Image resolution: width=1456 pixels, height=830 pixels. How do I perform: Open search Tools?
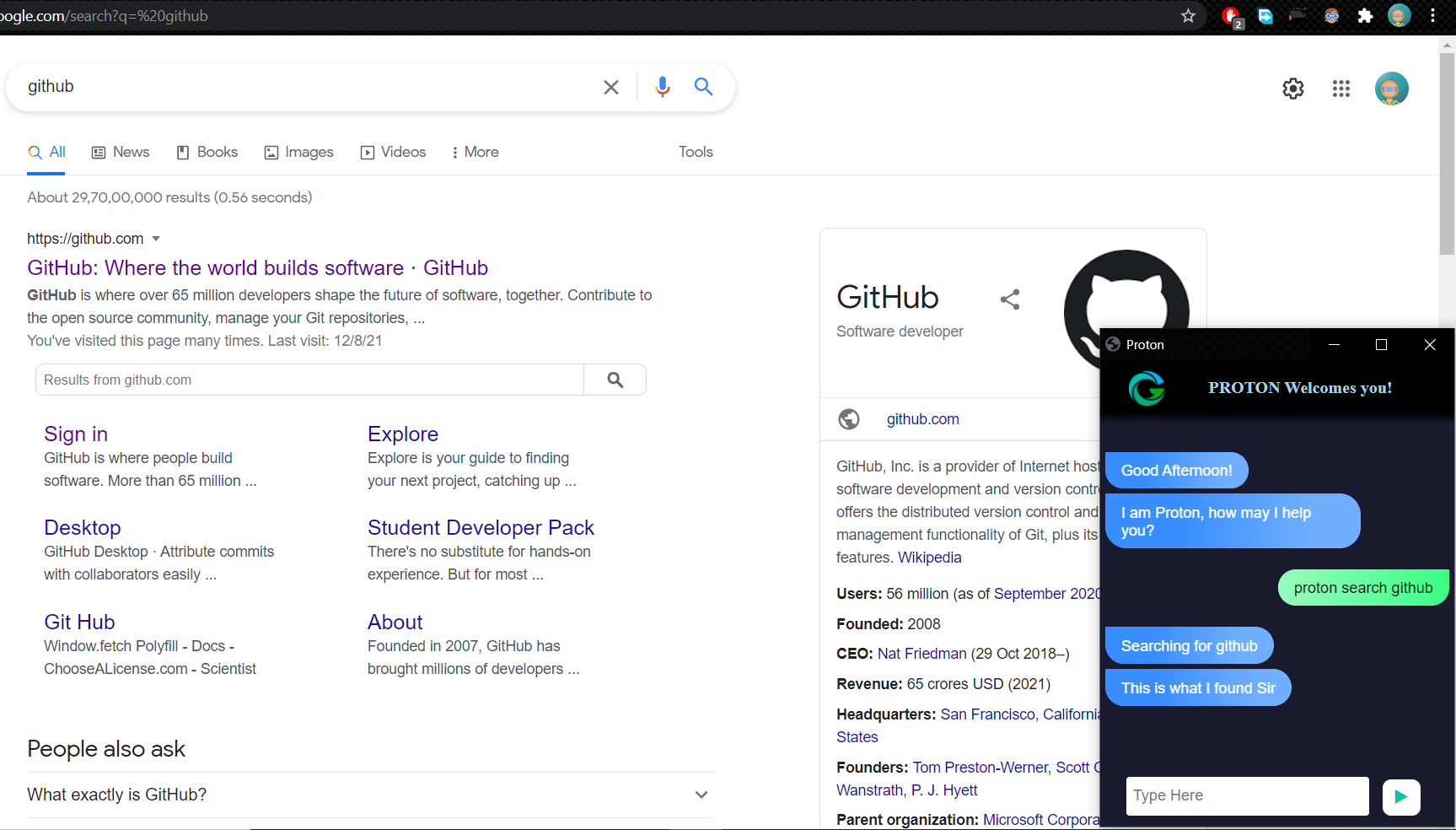pos(696,152)
